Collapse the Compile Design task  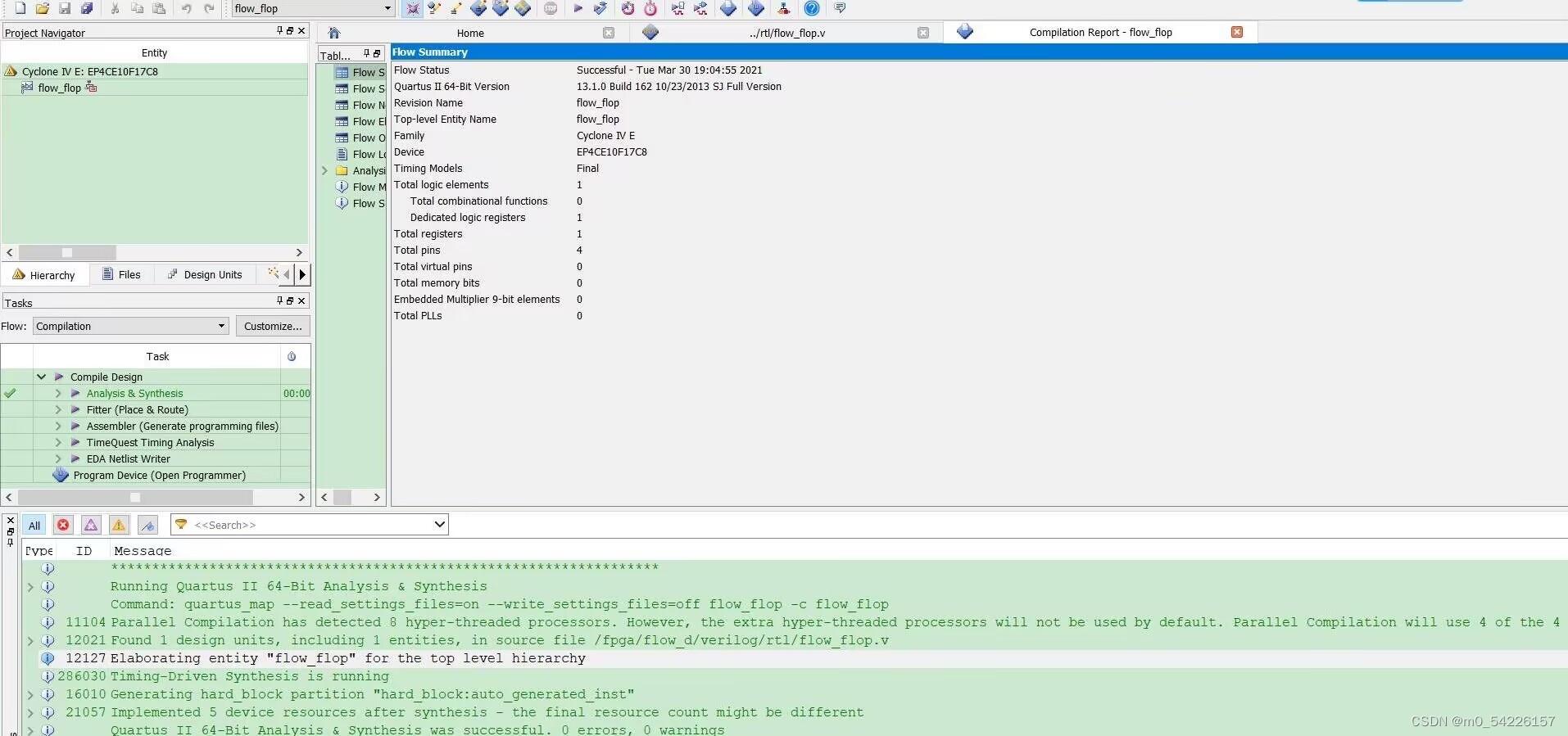(x=41, y=377)
